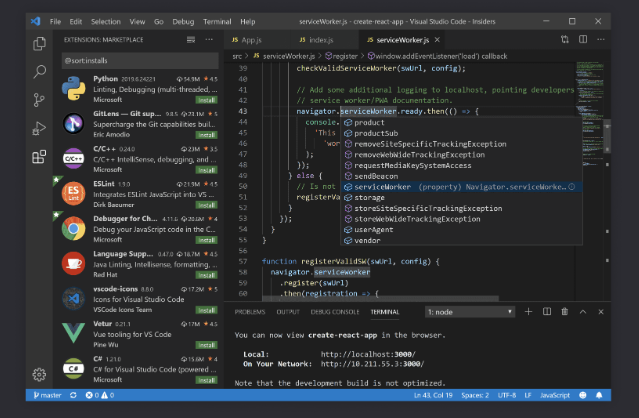Close the serviceWorker.js tab
The image size is (639, 418).
click(437, 40)
